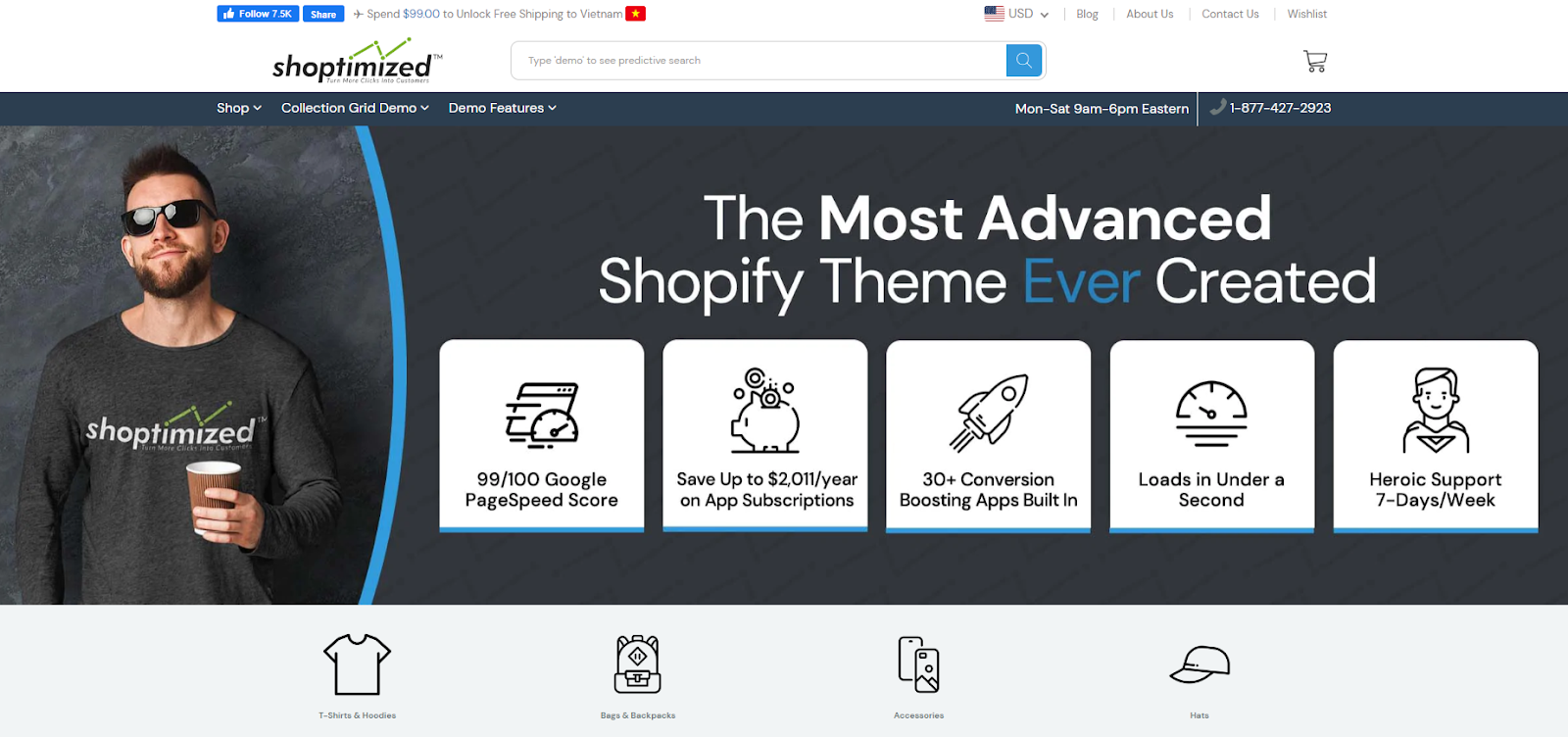Open the Accessories label link
This screenshot has width=1568, height=737.
coord(919,715)
